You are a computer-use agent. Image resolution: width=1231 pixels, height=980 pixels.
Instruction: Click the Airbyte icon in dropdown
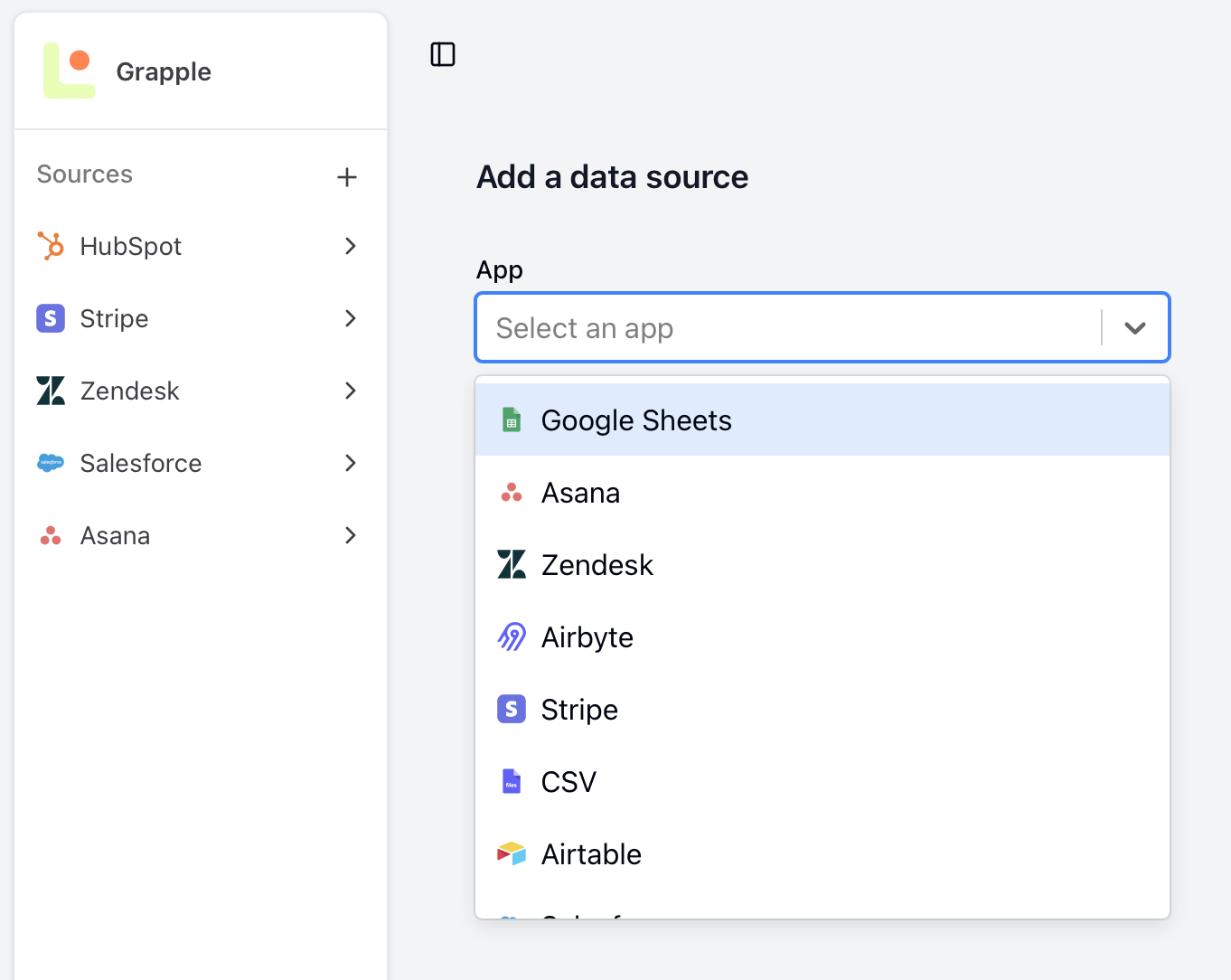click(x=512, y=636)
